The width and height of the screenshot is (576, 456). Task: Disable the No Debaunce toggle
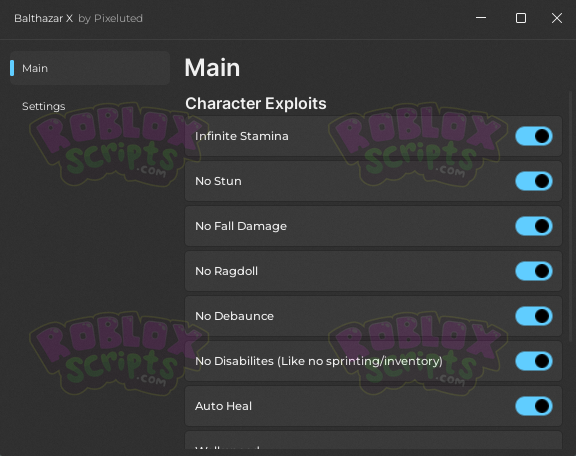[x=534, y=316]
